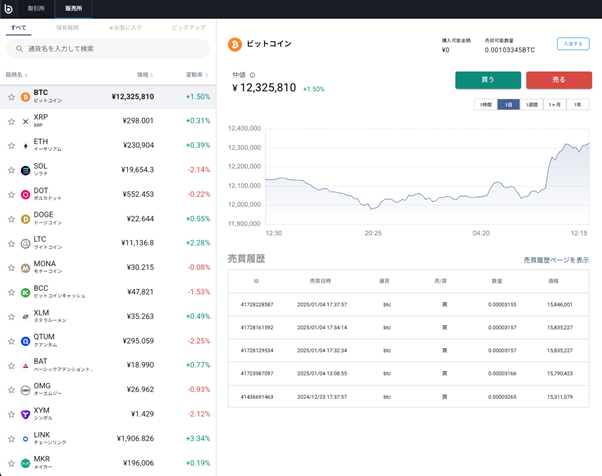Switch to the 取引所 tab
Screen dimensions: 602x476
click(x=36, y=8)
